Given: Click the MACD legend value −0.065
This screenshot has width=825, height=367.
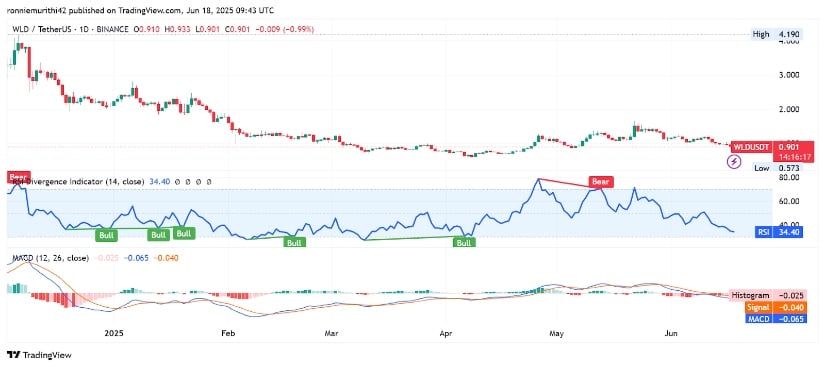Looking at the screenshot, I should [136, 258].
